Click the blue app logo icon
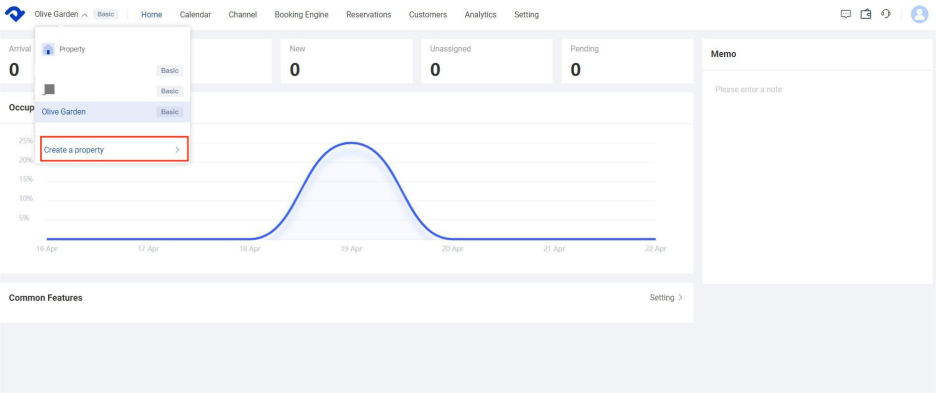Screen dimensions: 936x393 pyautogui.click(x=14, y=14)
